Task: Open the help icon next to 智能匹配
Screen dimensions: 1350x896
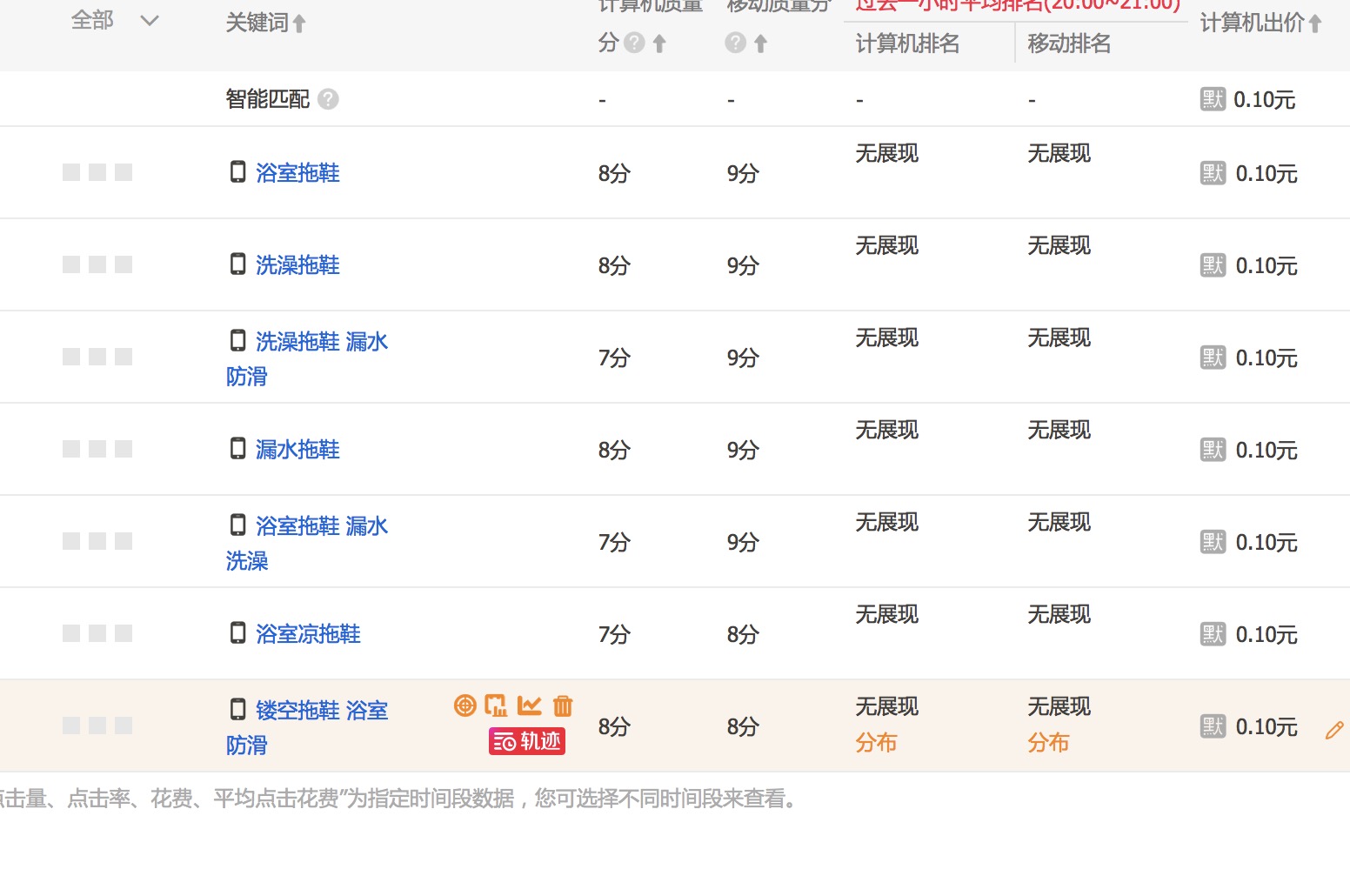Action: pyautogui.click(x=328, y=99)
